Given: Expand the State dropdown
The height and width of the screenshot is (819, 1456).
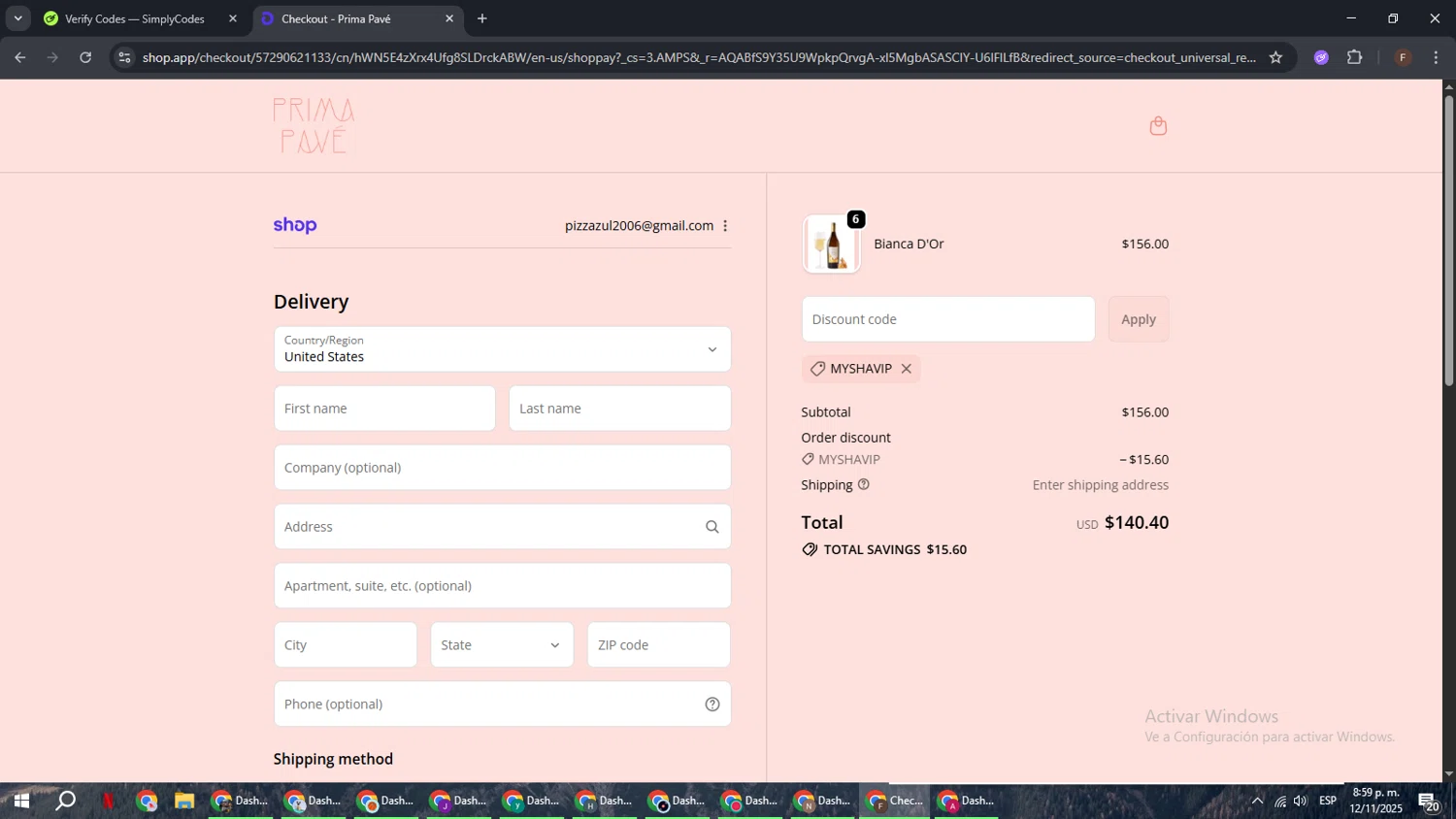Looking at the screenshot, I should coord(502,645).
